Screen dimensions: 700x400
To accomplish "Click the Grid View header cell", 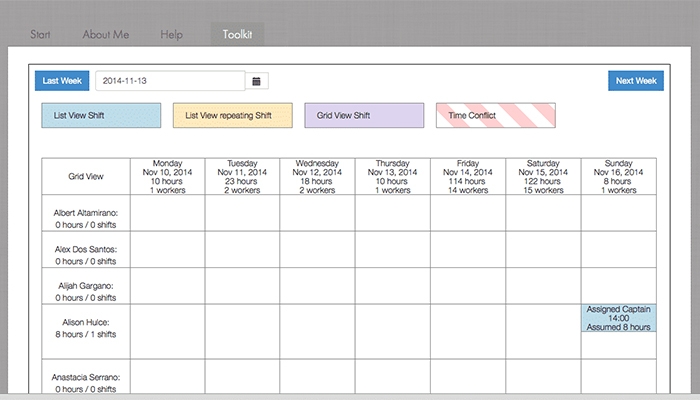I will (x=86, y=176).
